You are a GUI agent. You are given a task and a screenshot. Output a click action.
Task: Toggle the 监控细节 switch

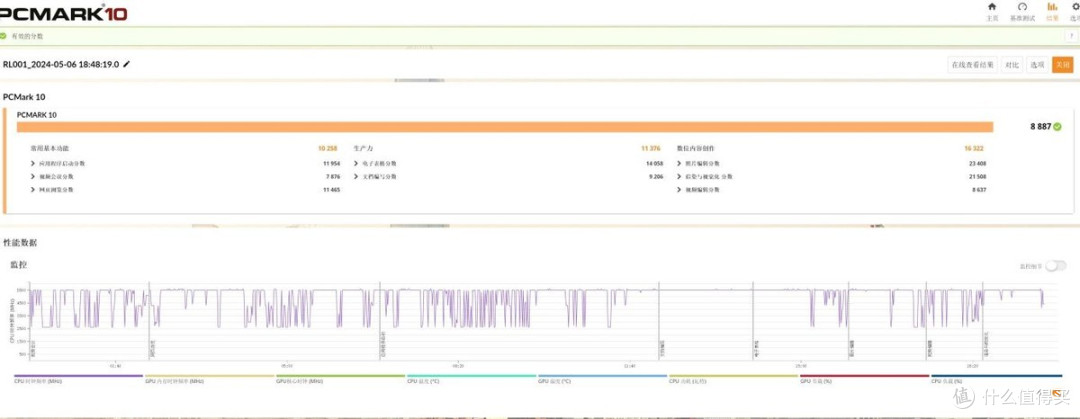click(x=1055, y=265)
